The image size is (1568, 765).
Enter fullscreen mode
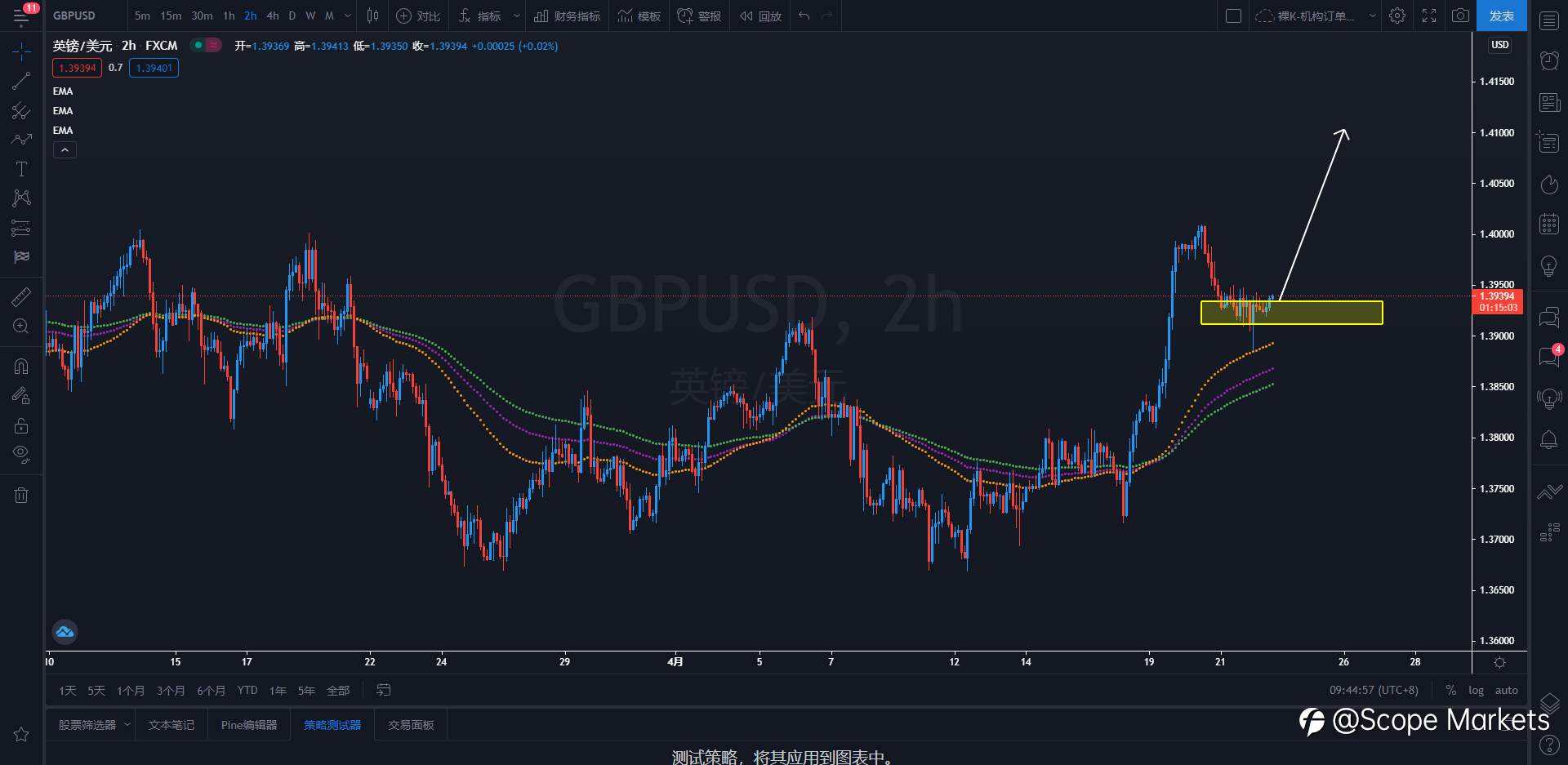pyautogui.click(x=1429, y=16)
